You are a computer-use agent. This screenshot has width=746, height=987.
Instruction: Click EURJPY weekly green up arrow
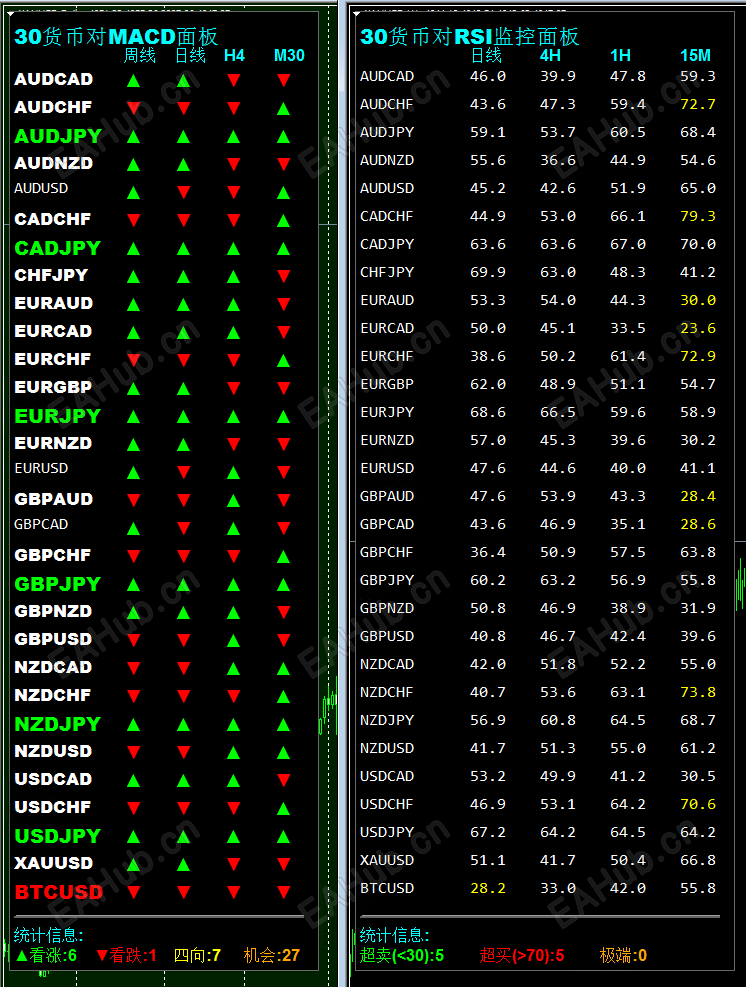pyautogui.click(x=133, y=417)
